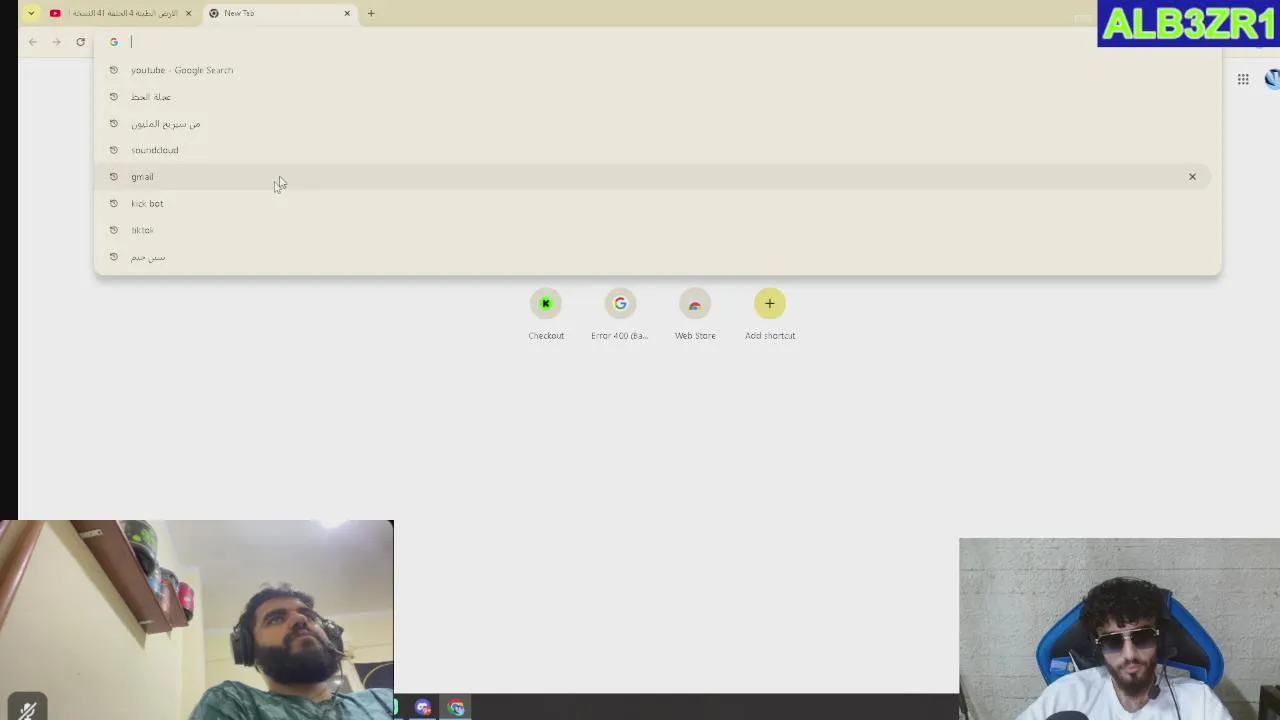
Task: Click the Google icon in the address bar
Action: (x=114, y=42)
